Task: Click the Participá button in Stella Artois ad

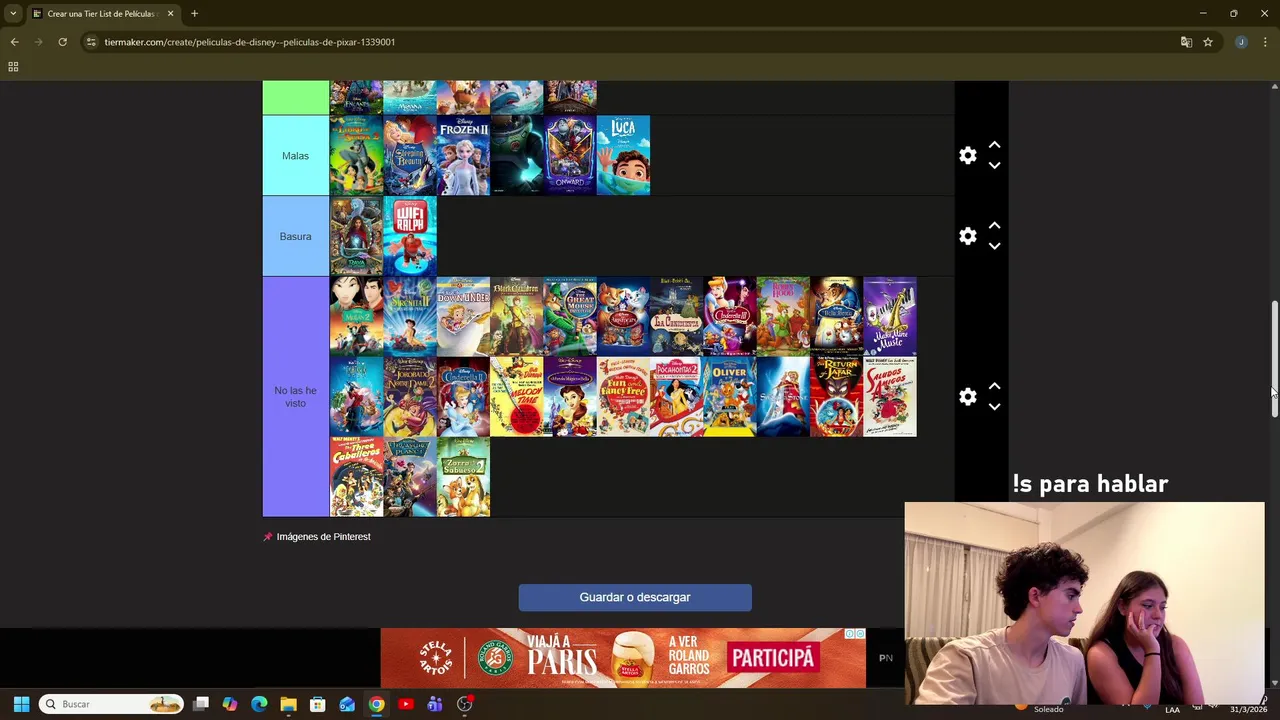Action: pyautogui.click(x=773, y=658)
